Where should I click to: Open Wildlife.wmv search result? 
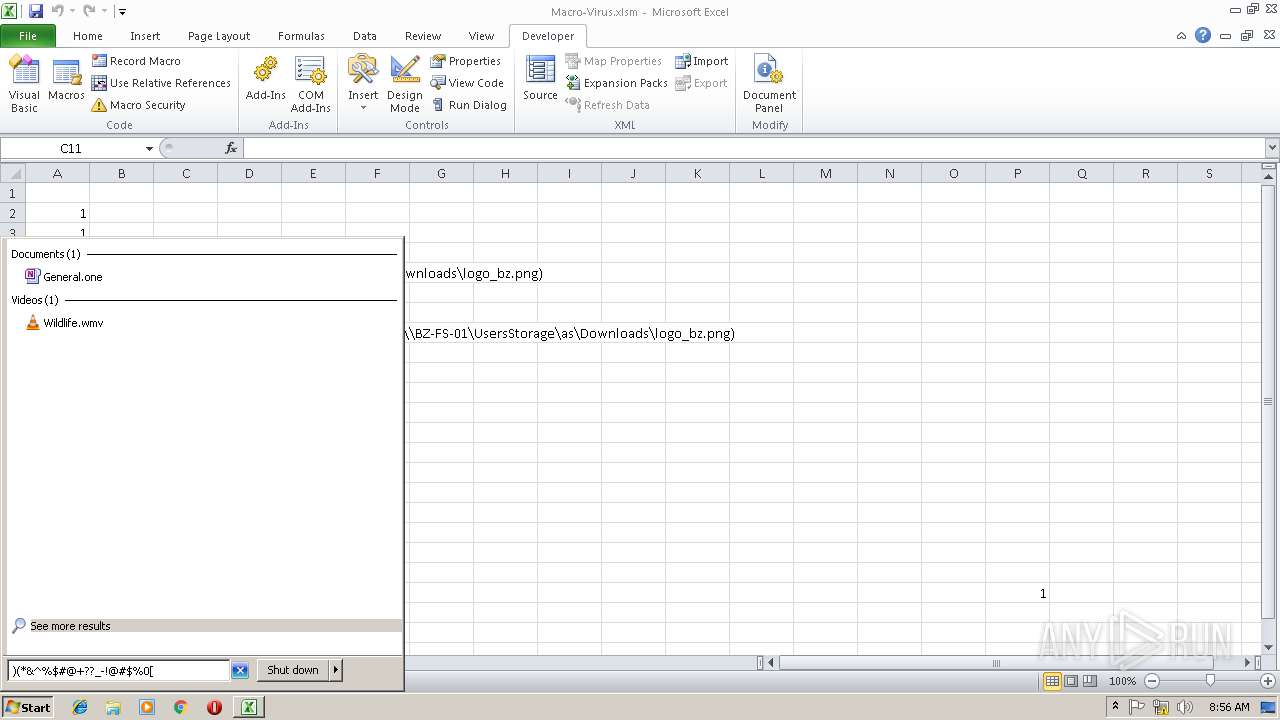pos(63,323)
